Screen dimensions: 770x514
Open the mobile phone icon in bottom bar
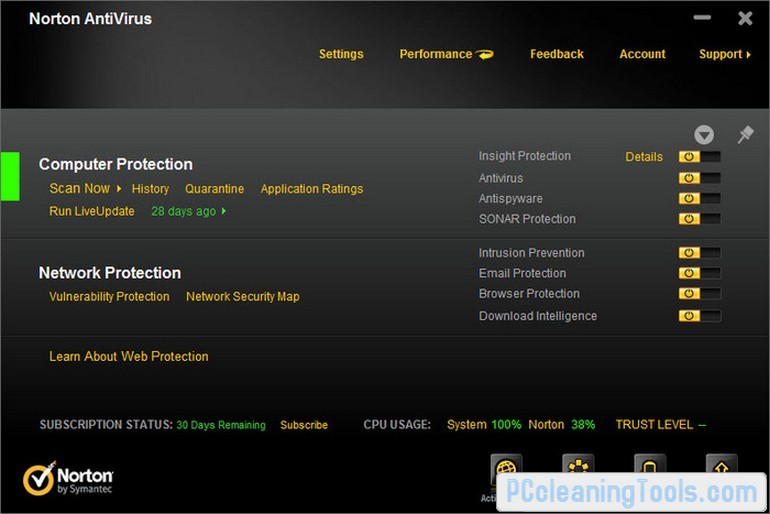coord(650,463)
